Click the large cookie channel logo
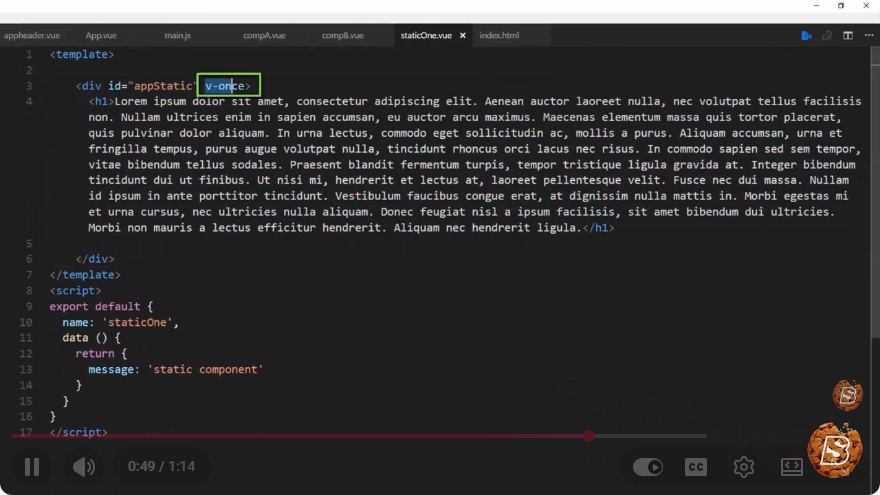880x495 pixels. pyautogui.click(x=835, y=450)
